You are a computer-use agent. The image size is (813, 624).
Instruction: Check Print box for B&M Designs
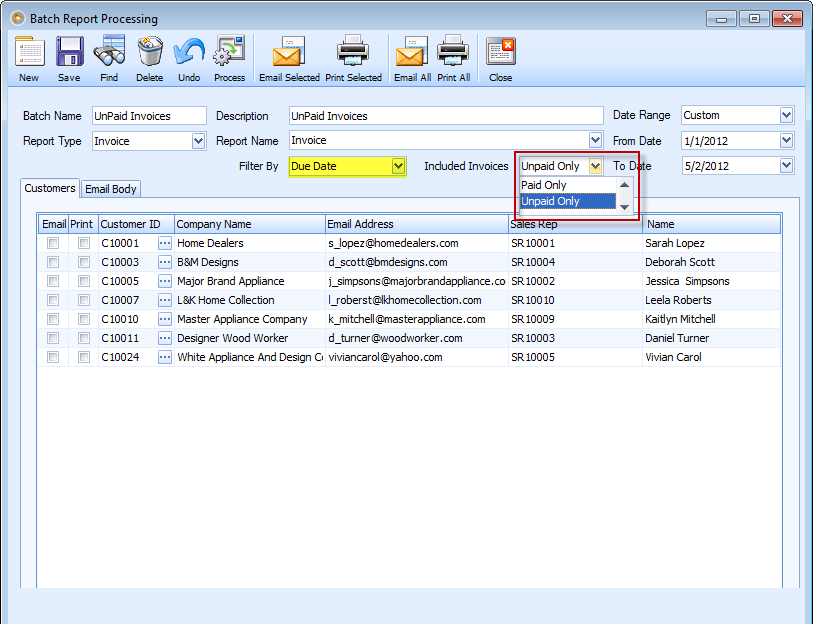pos(83,262)
